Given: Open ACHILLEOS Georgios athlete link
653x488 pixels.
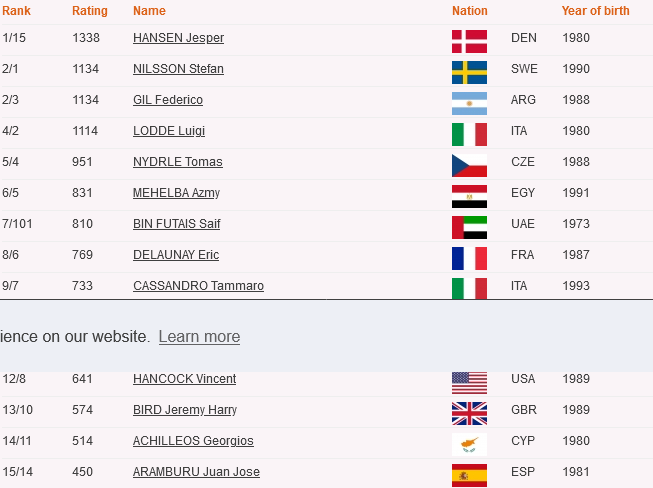Looking at the screenshot, I should coord(193,441).
